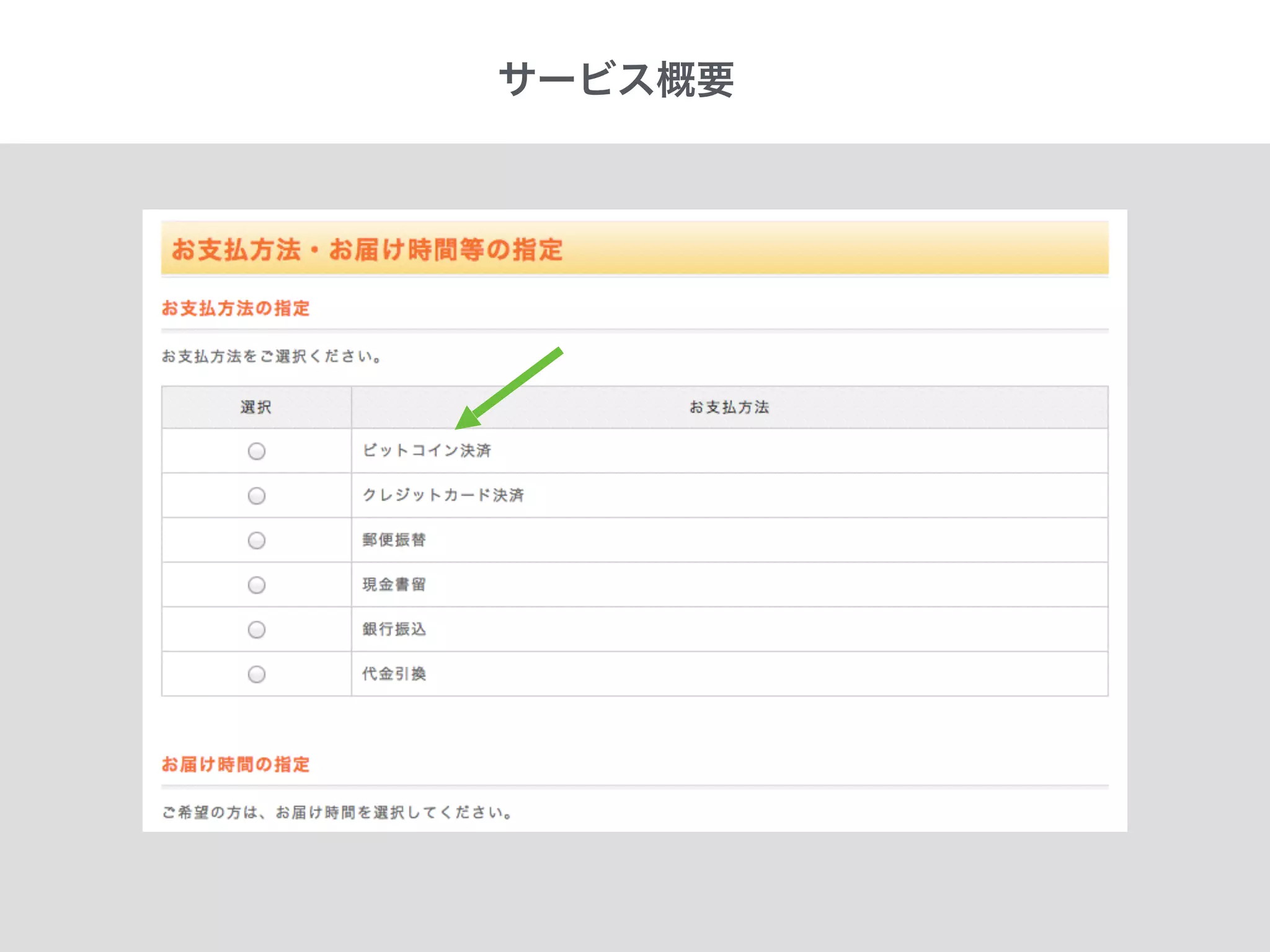
Task: Pick the 現金書留 radio option
Action: pos(257,585)
